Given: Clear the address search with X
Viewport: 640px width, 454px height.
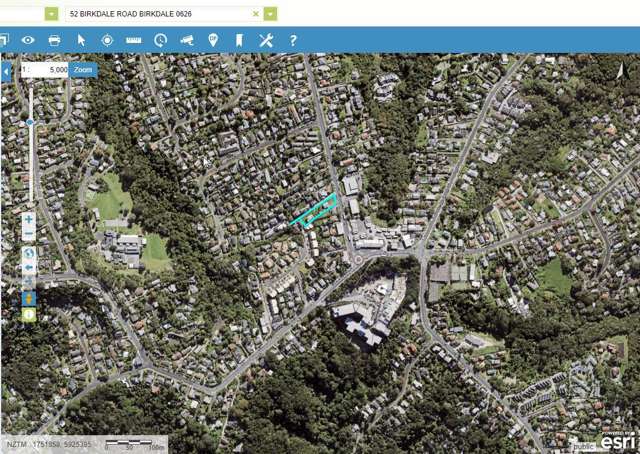Looking at the screenshot, I should pos(256,14).
